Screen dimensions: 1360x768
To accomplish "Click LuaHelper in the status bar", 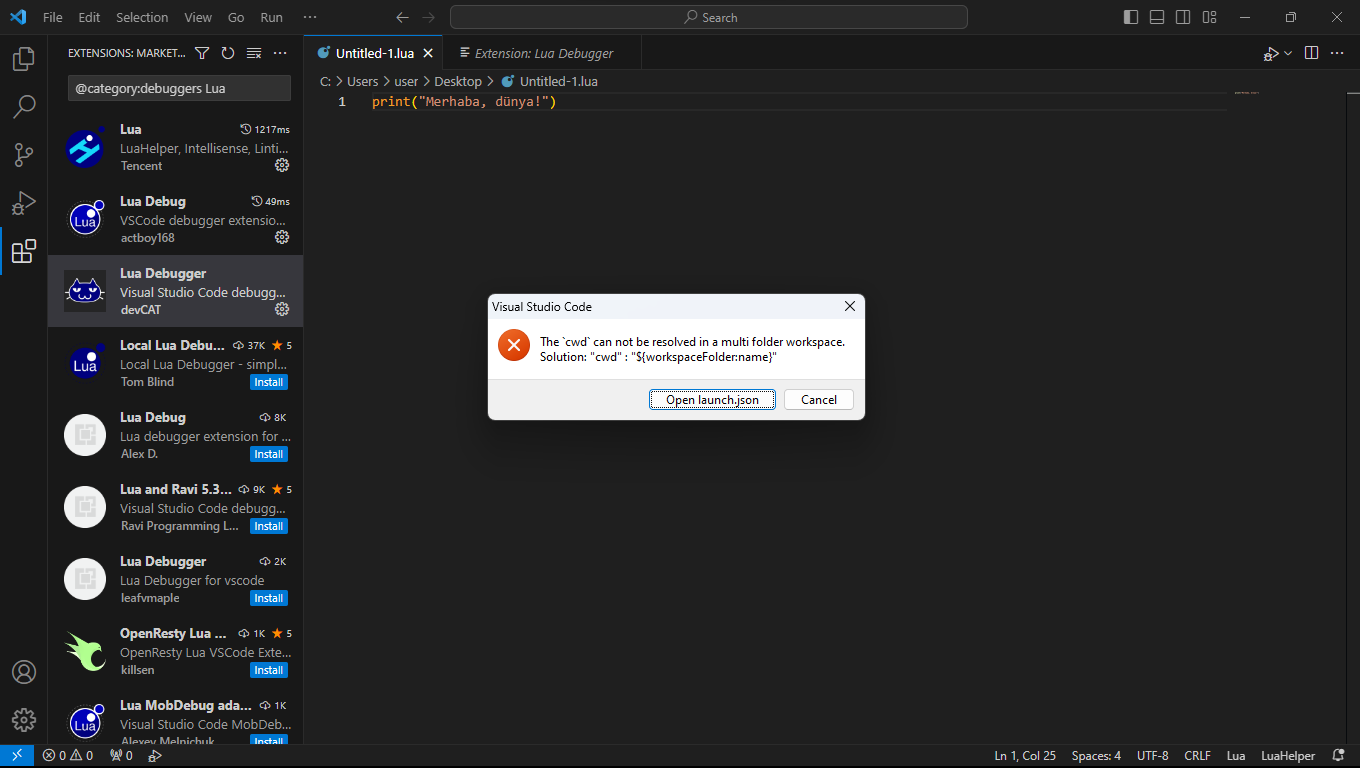I will (x=1287, y=756).
